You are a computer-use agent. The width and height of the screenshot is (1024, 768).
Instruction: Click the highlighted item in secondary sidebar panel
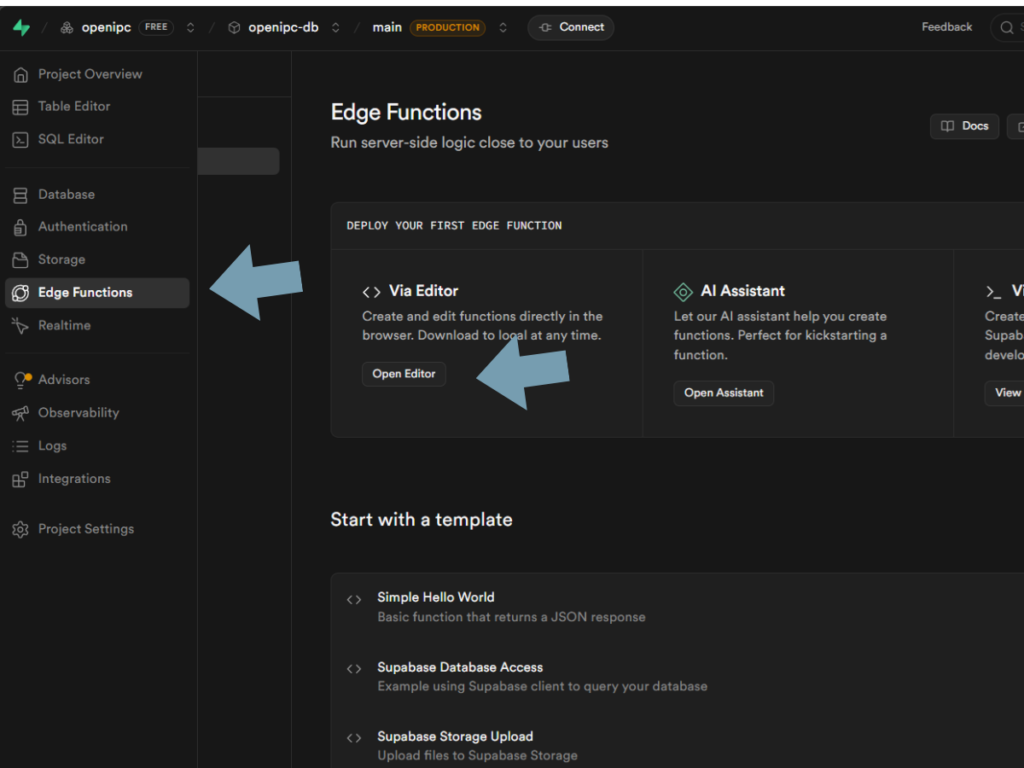pyautogui.click(x=238, y=161)
